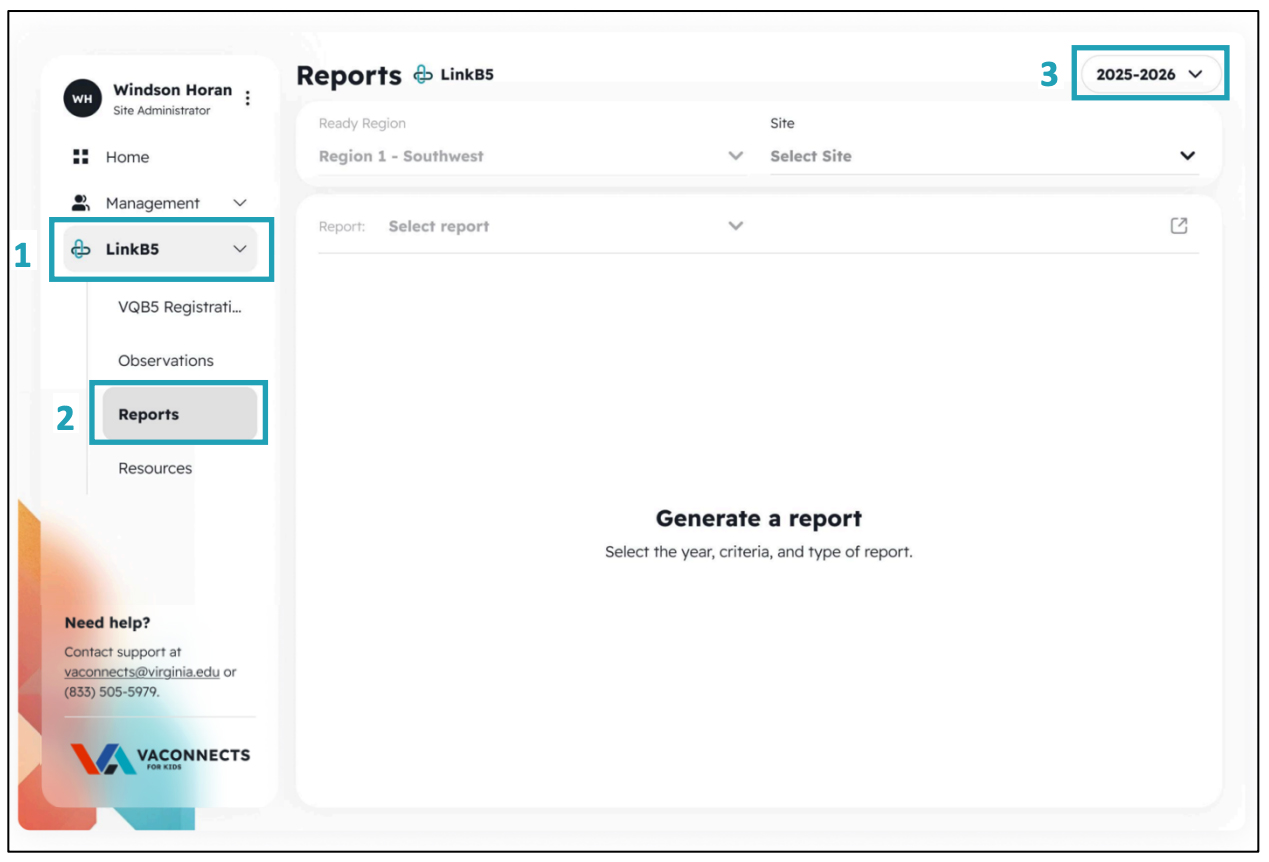Open report in new window icon
This screenshot has width=1269, height=862.
(x=1179, y=226)
